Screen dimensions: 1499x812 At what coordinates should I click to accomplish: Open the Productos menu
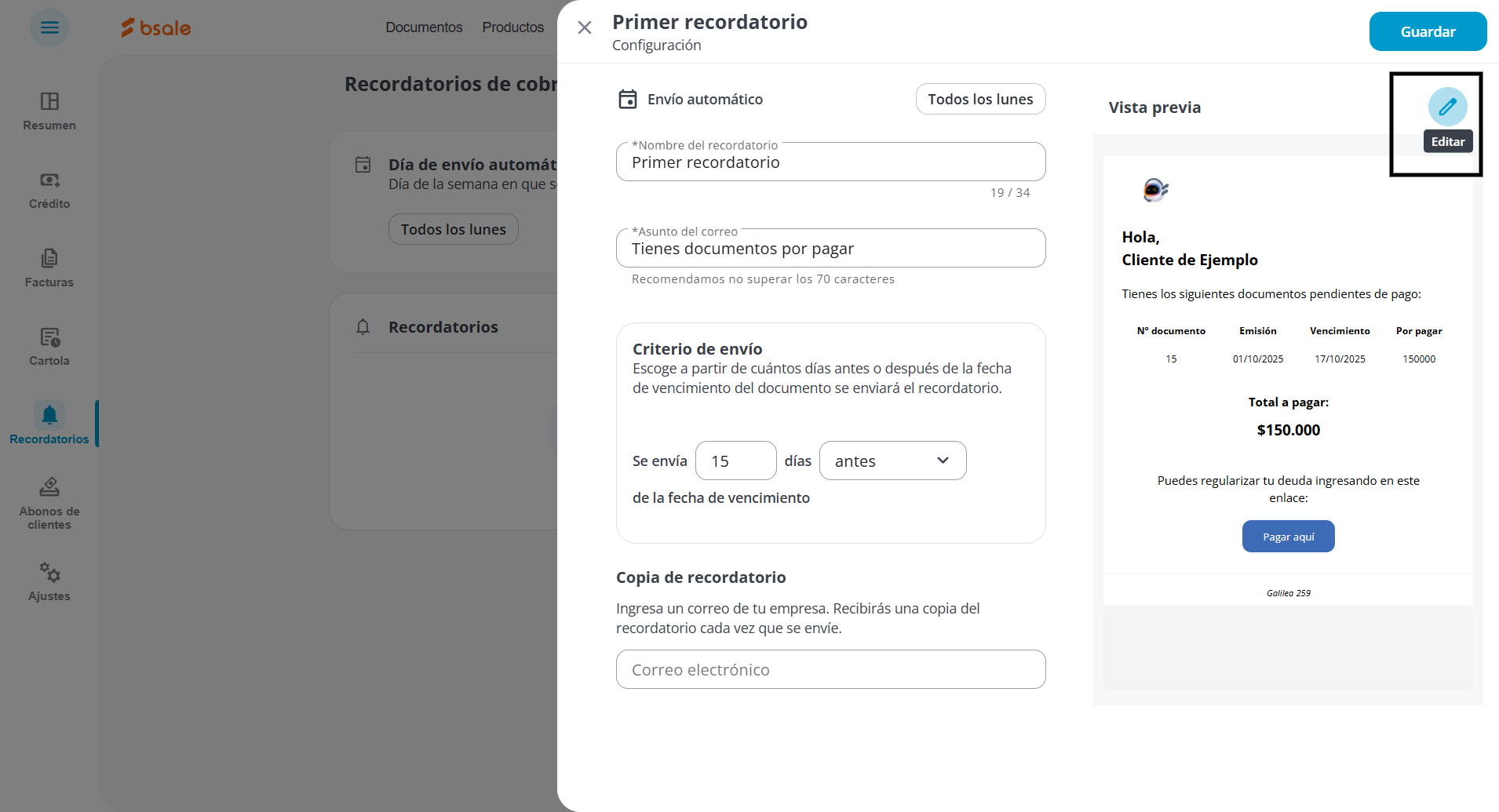(x=513, y=27)
